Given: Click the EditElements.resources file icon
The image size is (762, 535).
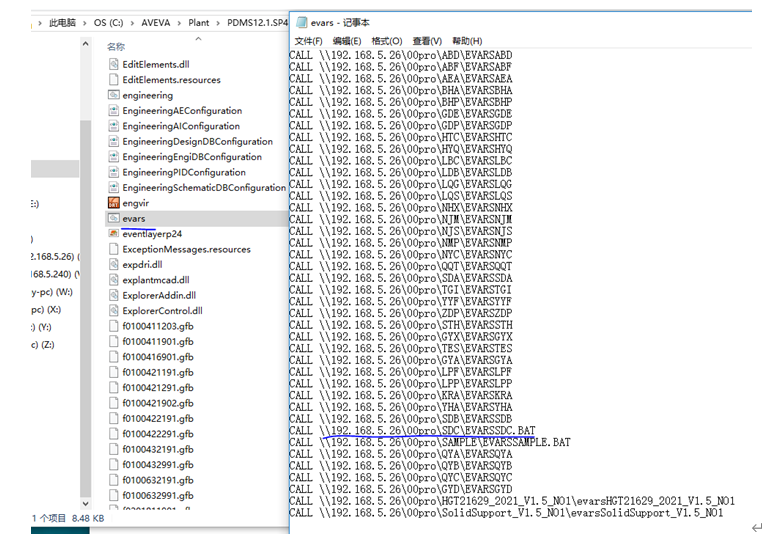Looking at the screenshot, I should pos(114,80).
